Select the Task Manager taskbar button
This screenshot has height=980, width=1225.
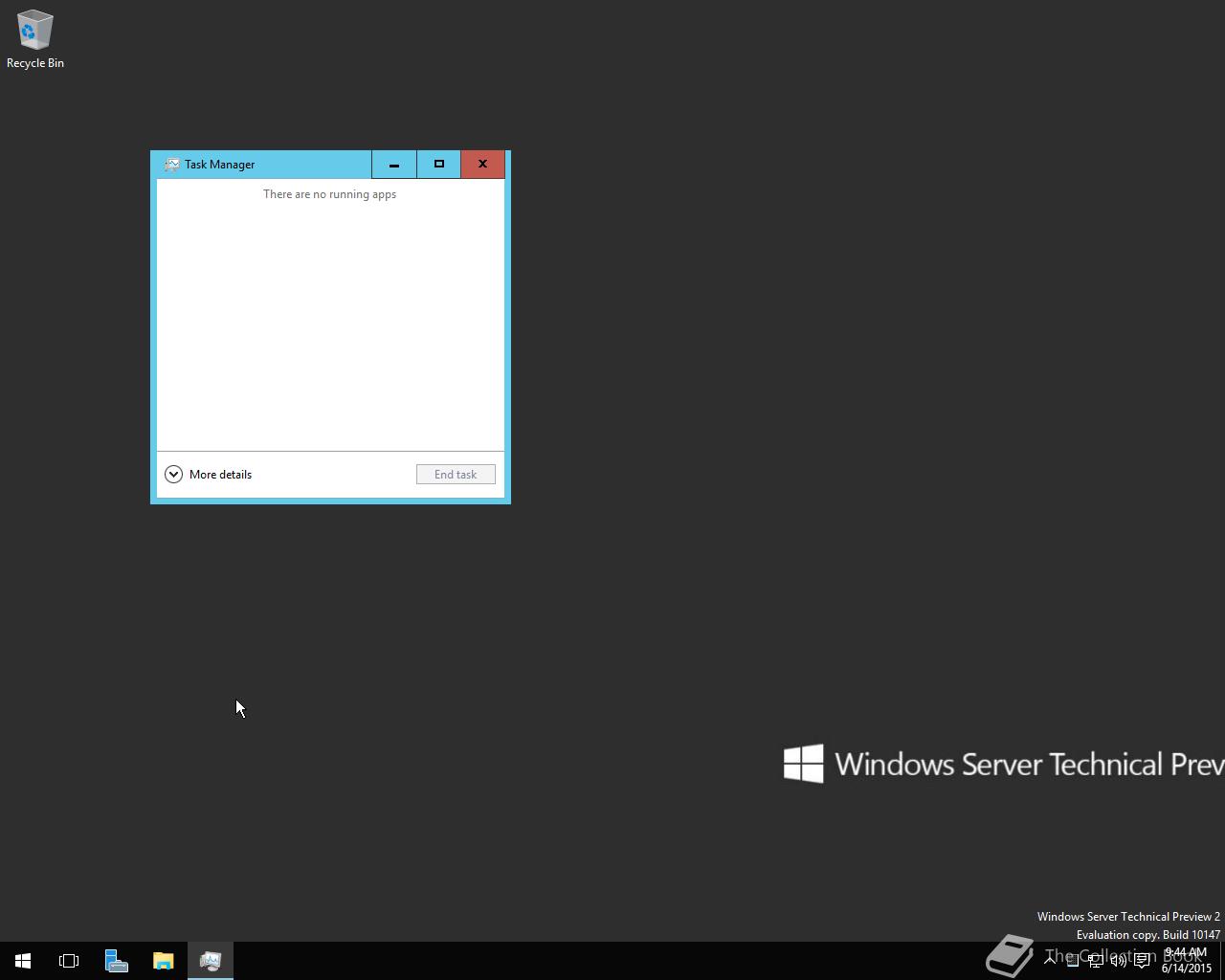click(210, 961)
